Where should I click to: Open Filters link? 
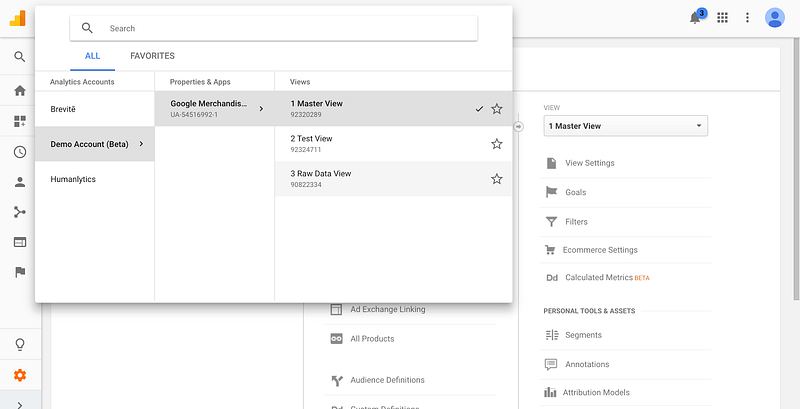pyautogui.click(x=577, y=222)
